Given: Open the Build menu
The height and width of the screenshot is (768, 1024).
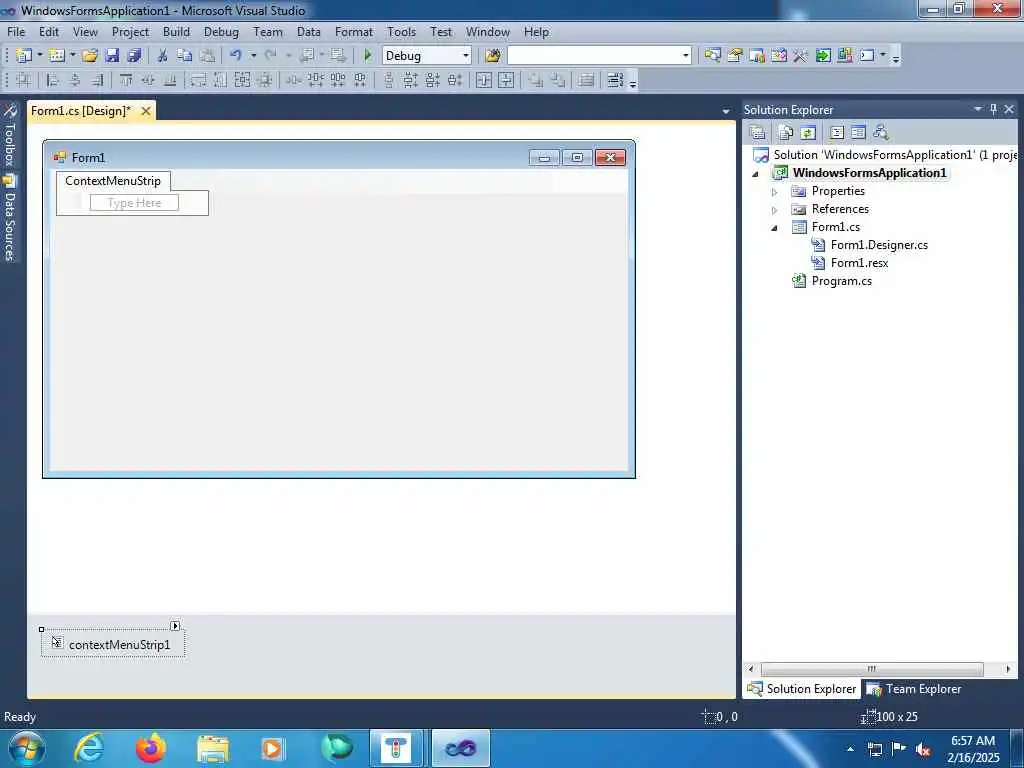Looking at the screenshot, I should pos(176,32).
